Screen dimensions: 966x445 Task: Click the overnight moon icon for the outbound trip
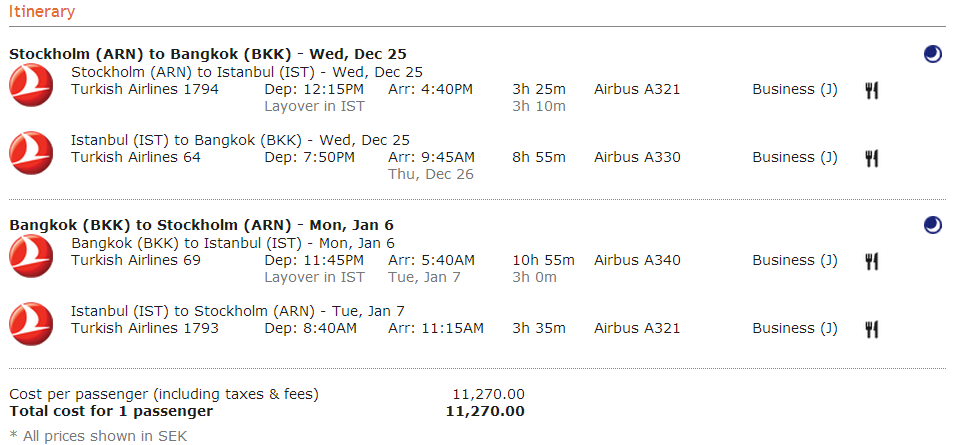coord(933,54)
